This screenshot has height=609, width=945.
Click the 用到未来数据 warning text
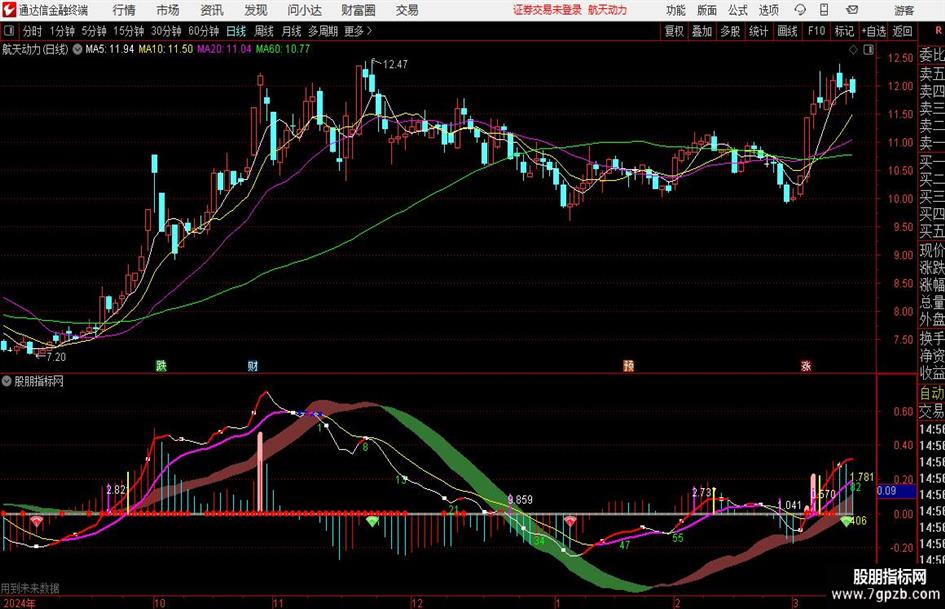(30, 588)
